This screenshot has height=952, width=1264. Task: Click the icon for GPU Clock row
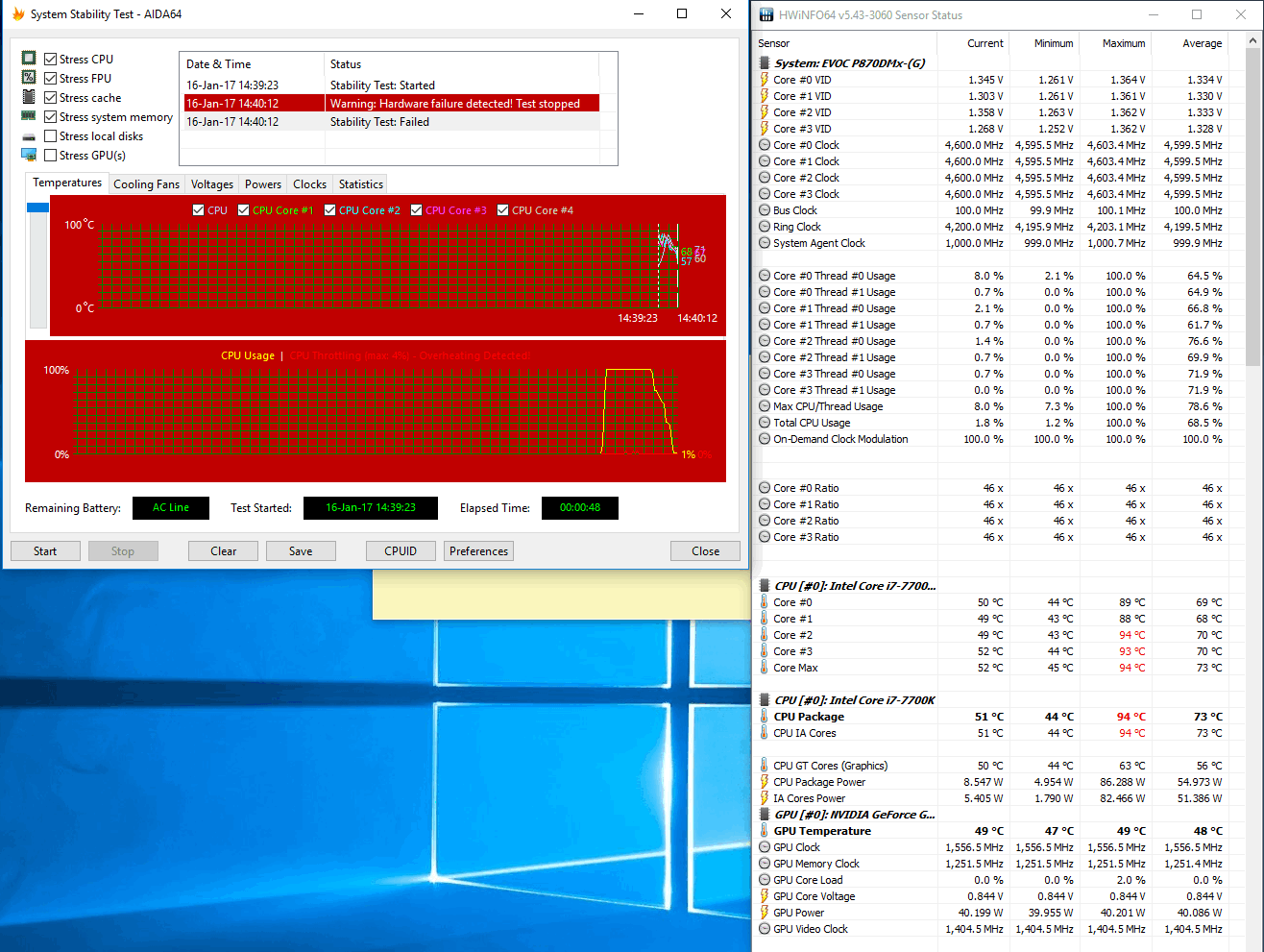pyautogui.click(x=765, y=847)
